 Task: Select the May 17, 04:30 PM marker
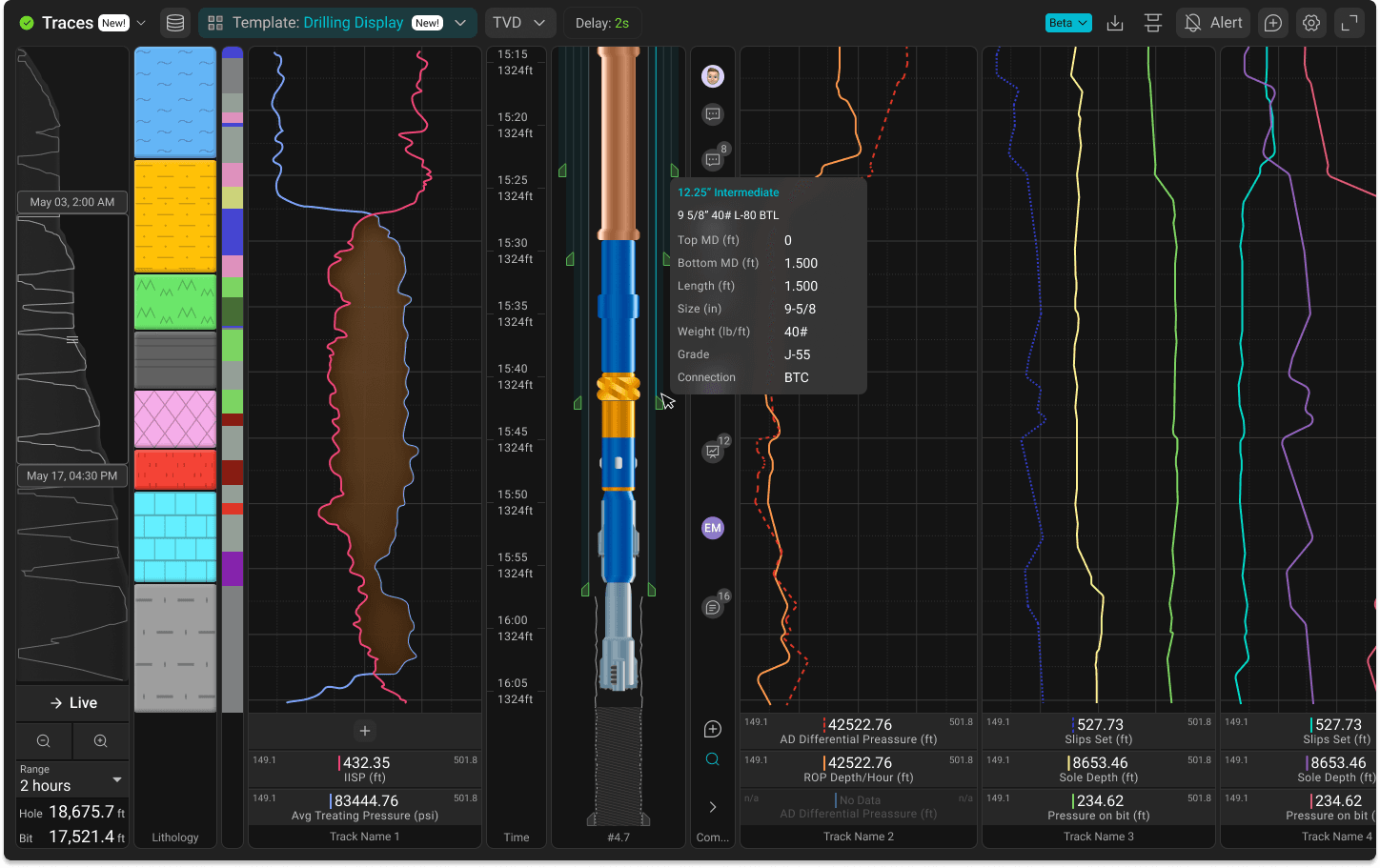click(72, 475)
